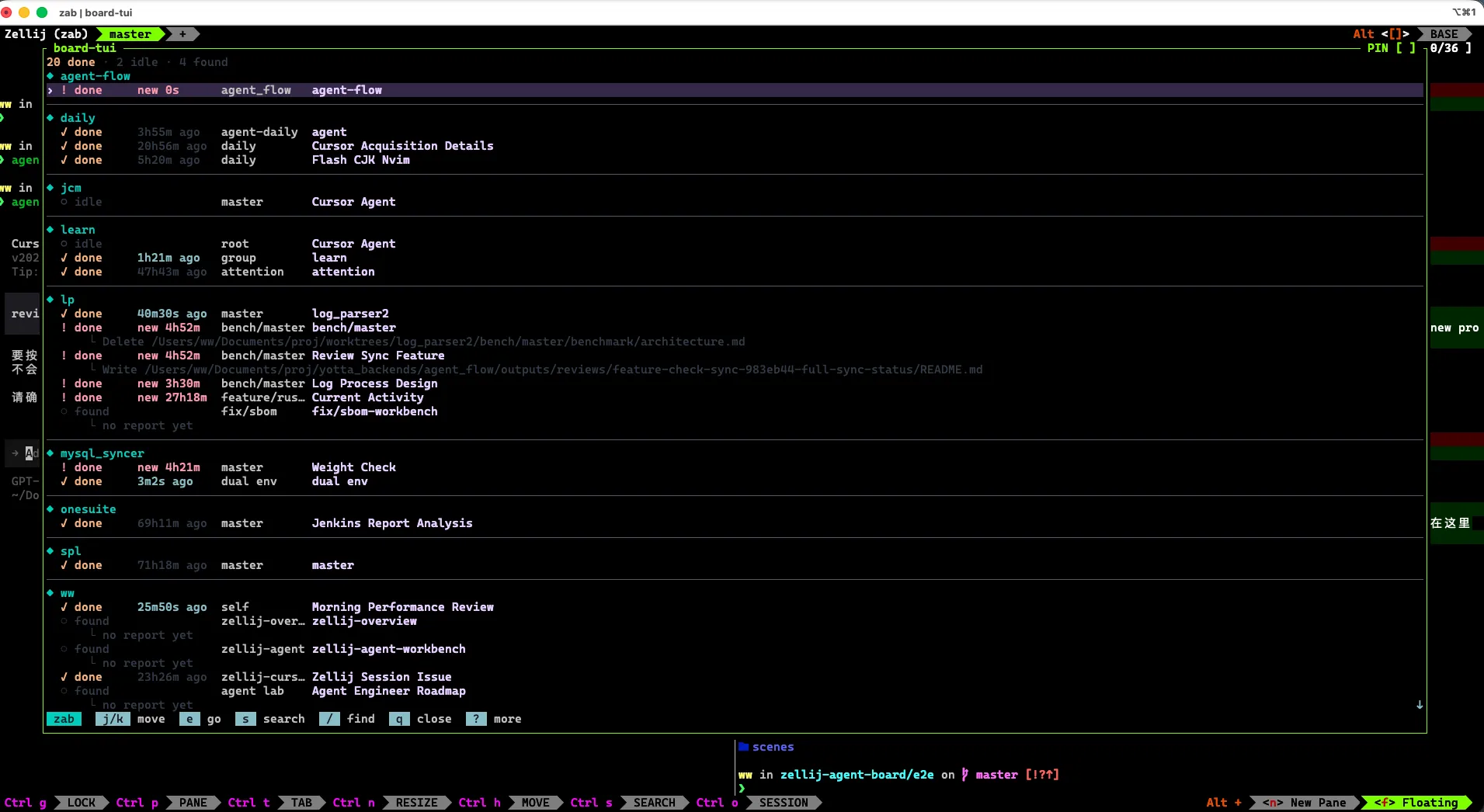This screenshot has height=812, width=1484.
Task: Click the checkmark on agent-daily row
Action: point(64,132)
